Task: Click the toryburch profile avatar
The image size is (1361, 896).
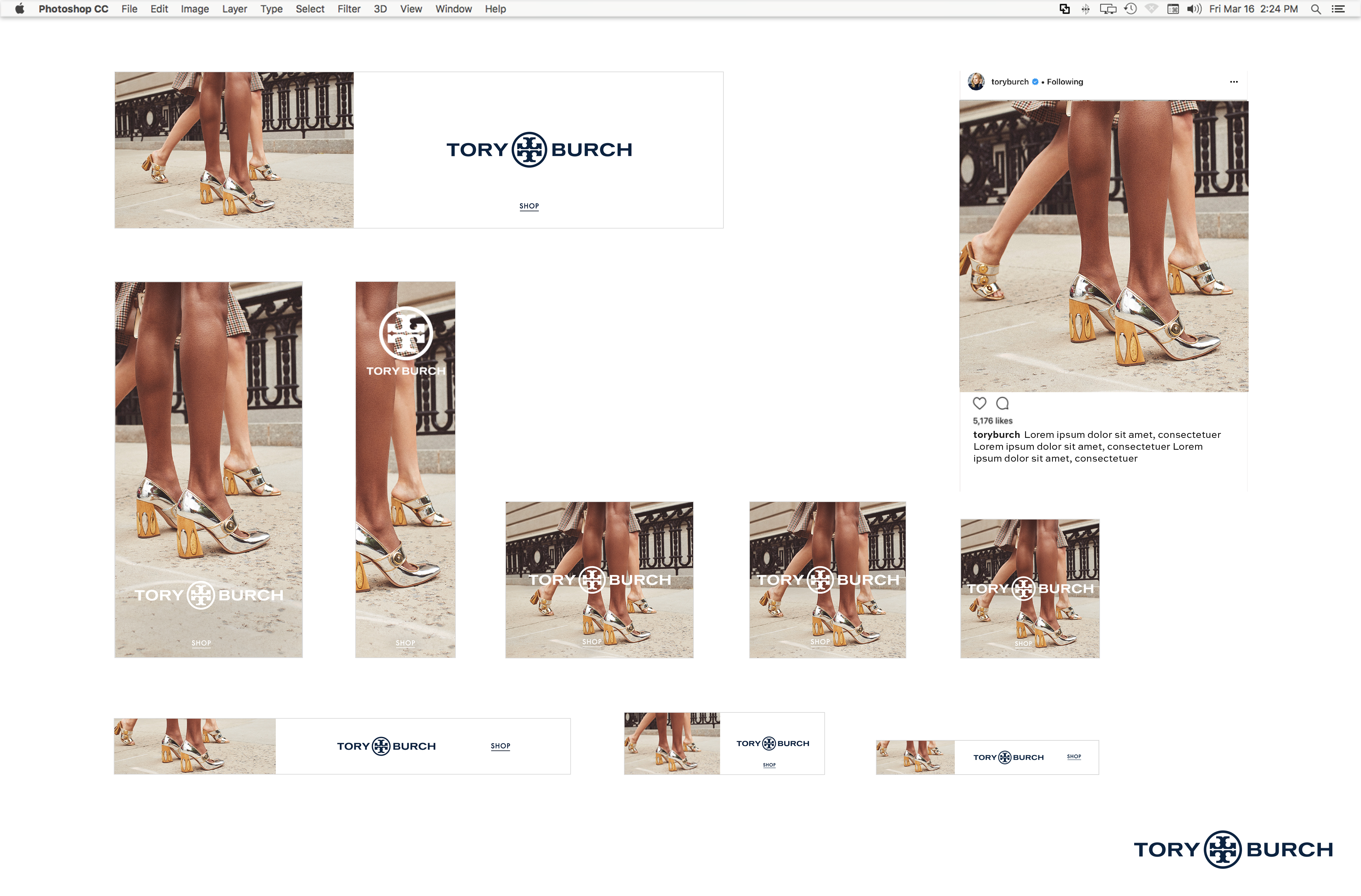Action: (976, 82)
